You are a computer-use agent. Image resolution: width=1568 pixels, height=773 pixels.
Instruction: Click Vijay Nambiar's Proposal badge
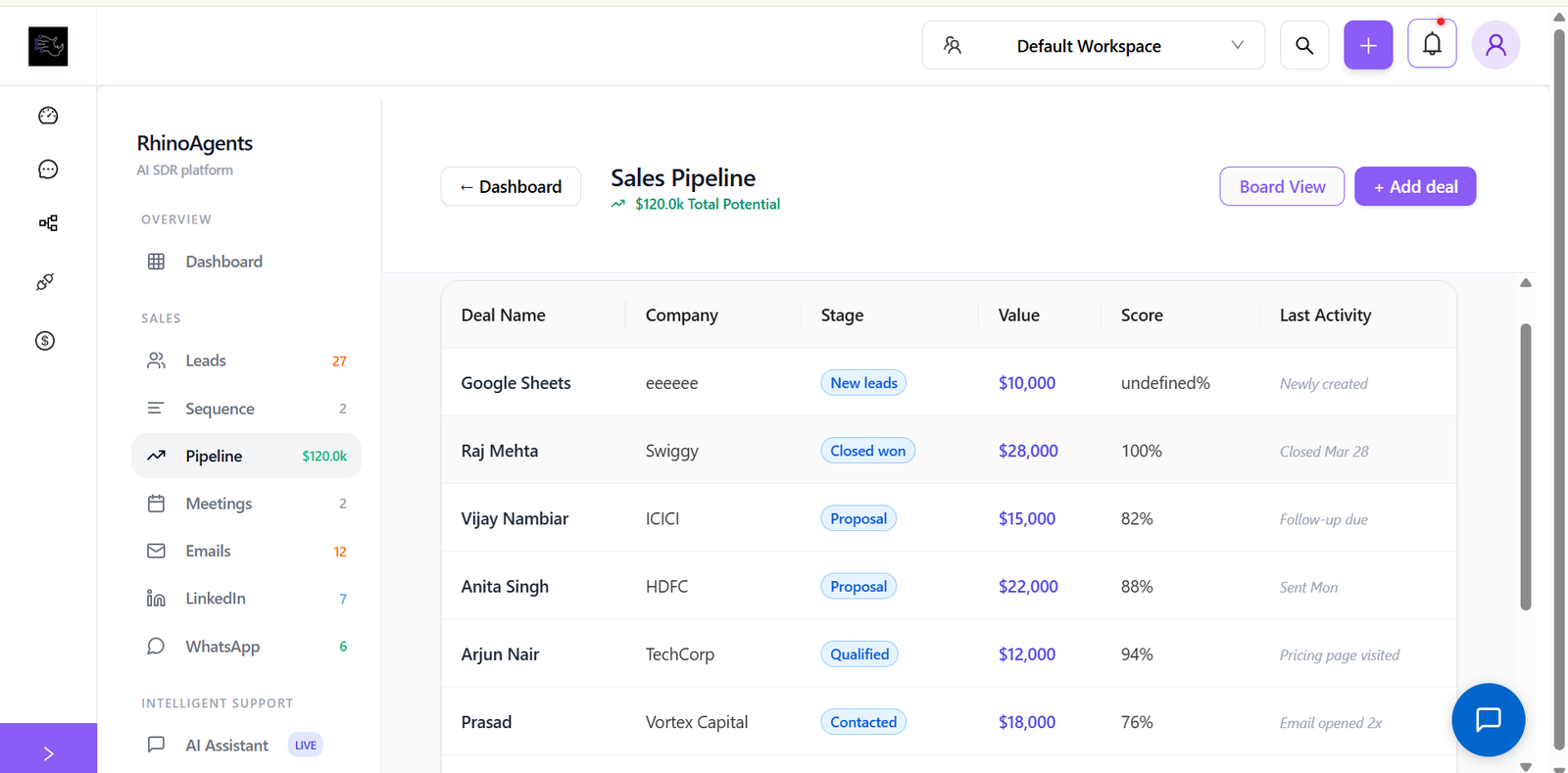tap(858, 518)
